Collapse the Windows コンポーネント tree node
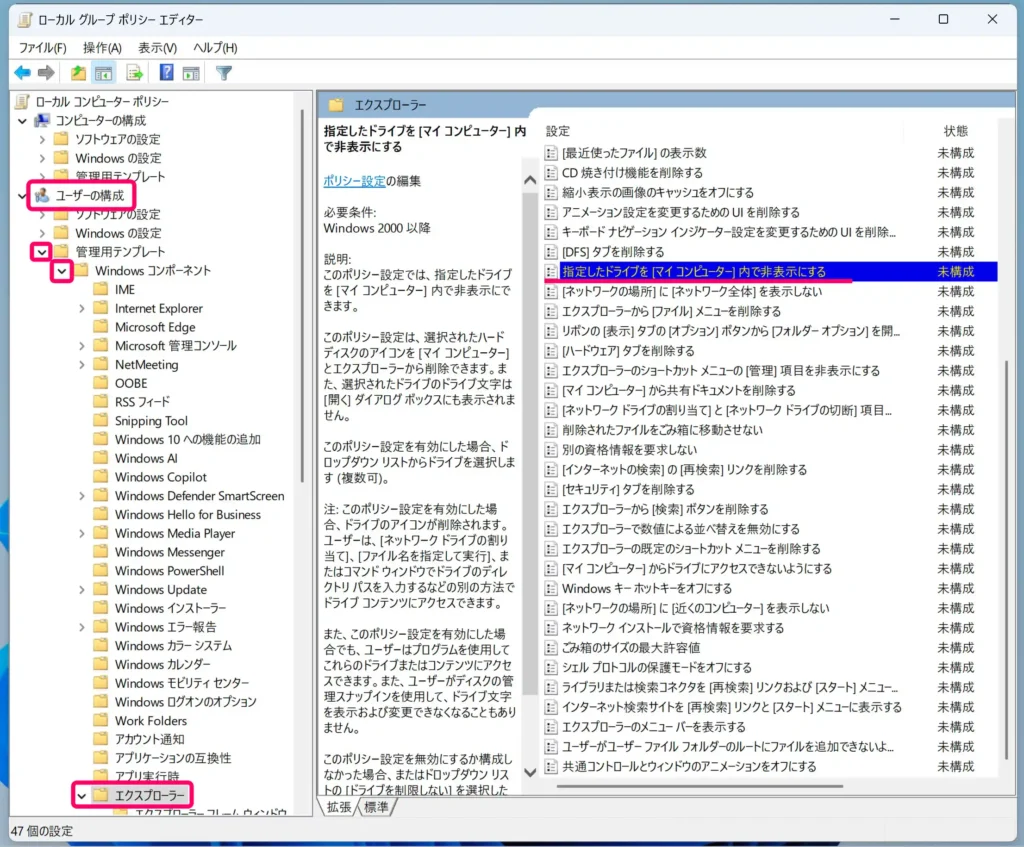This screenshot has width=1024, height=847. (62, 271)
